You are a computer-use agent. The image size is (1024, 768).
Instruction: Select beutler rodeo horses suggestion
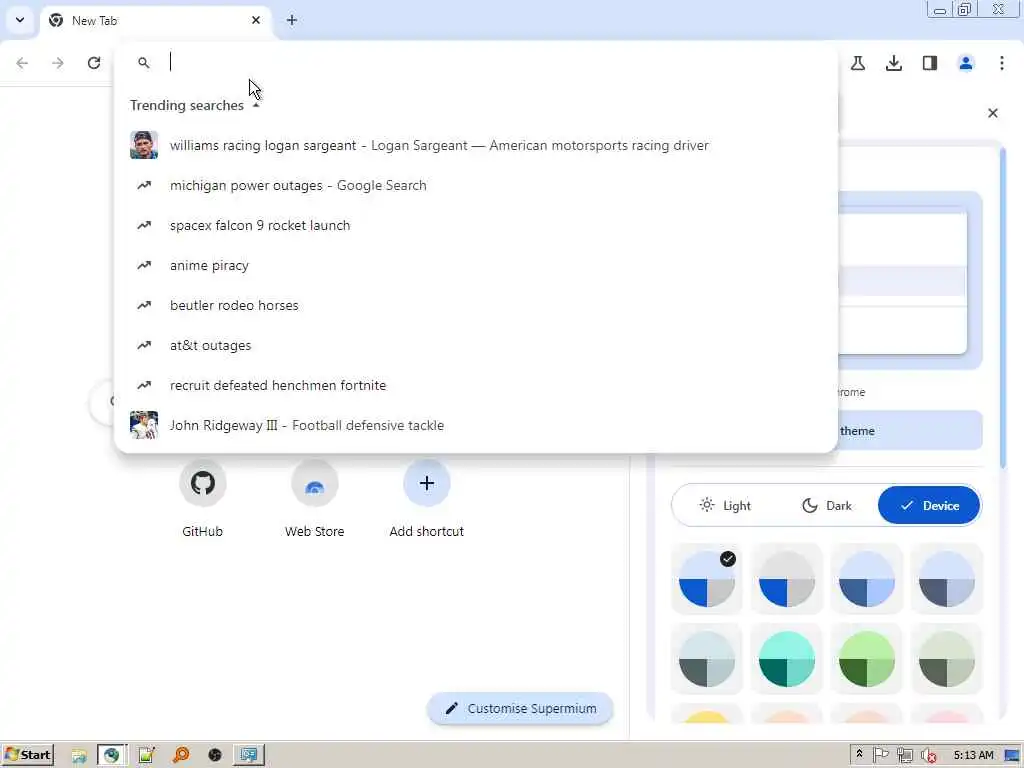coord(475,305)
